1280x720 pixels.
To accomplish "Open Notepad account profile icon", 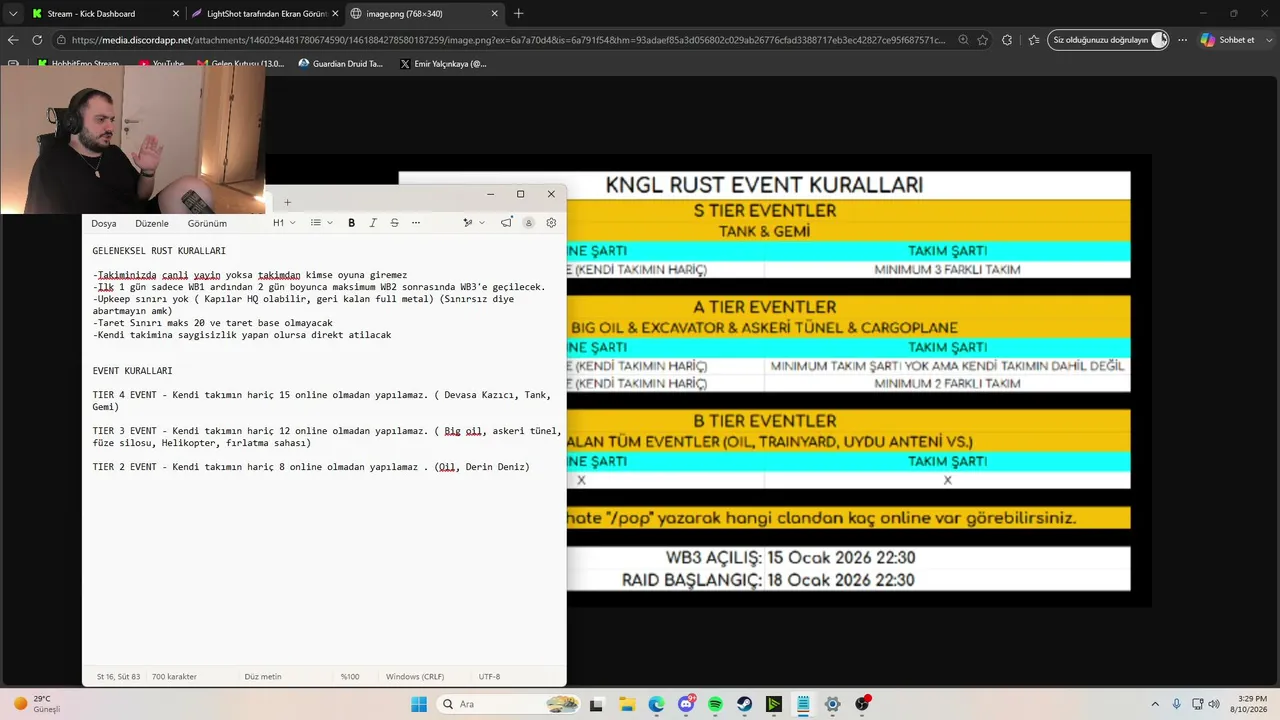I will point(528,223).
